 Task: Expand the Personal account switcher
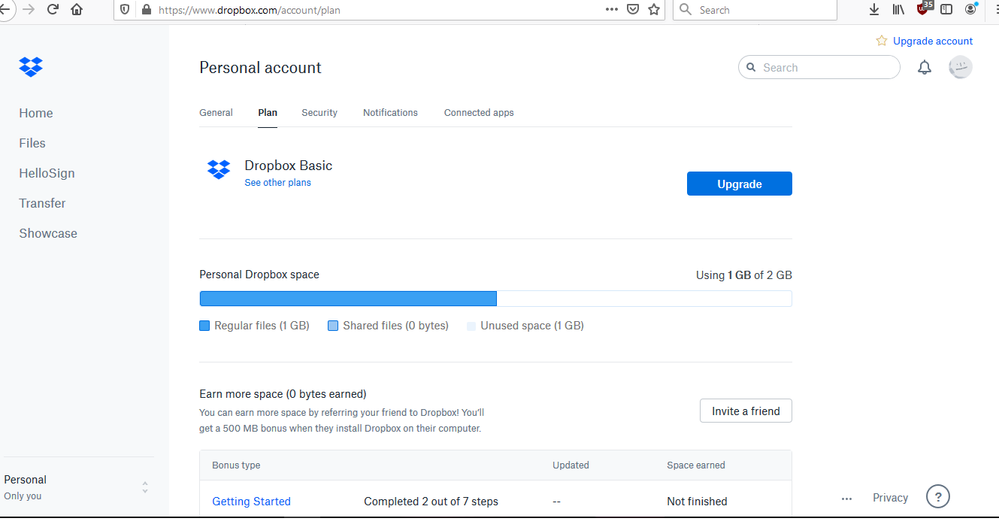(145, 488)
